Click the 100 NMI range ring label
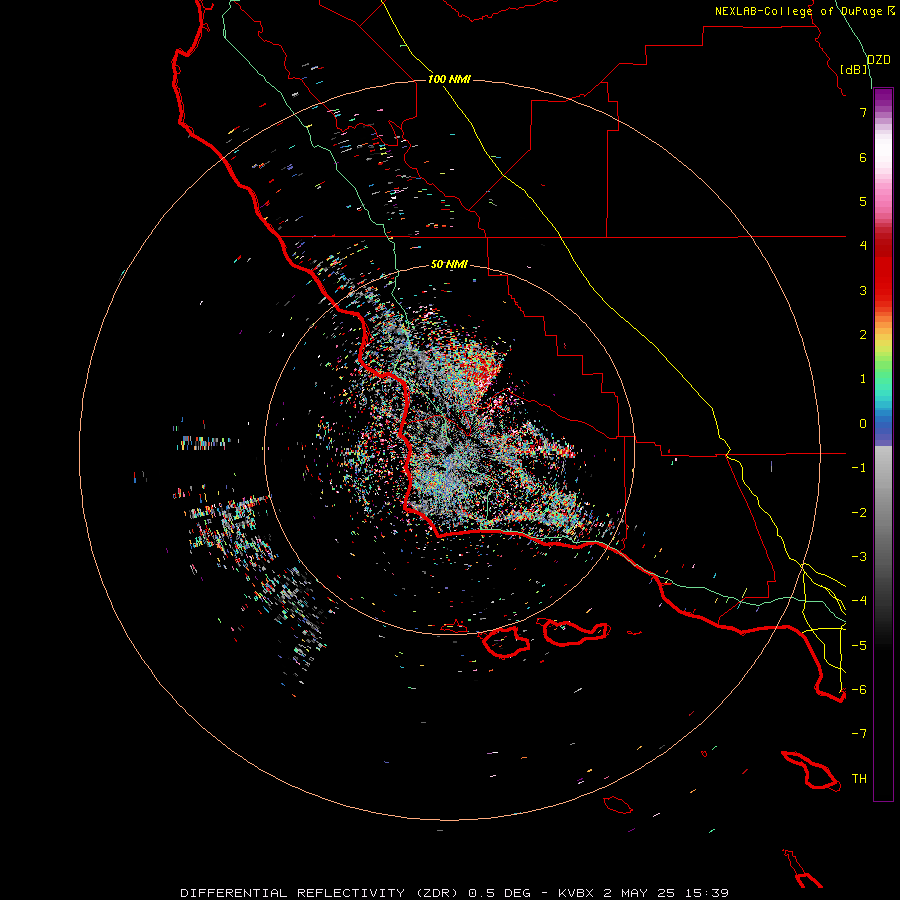The height and width of the screenshot is (900, 900). 449,79
